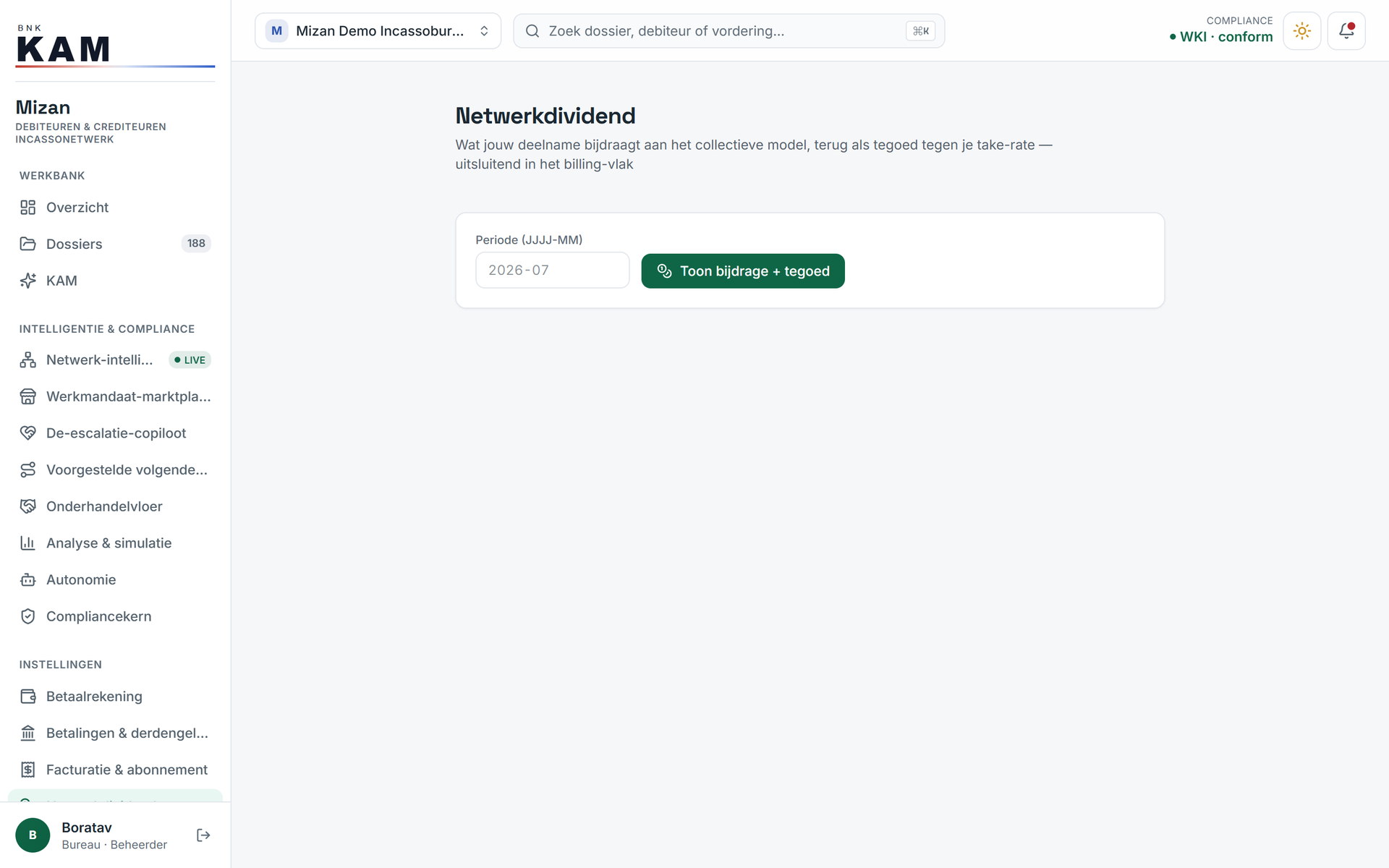Click the up-down chevron of bureau switcher
Viewport: 1389px width, 868px height.
point(484,31)
